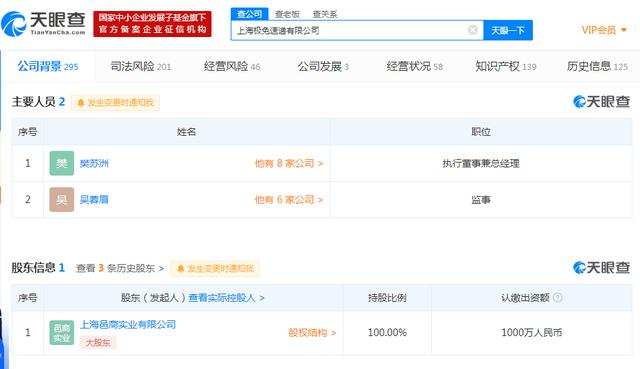640x369 pixels.
Task: Open executive director name link in row 1
Action: tap(94, 164)
